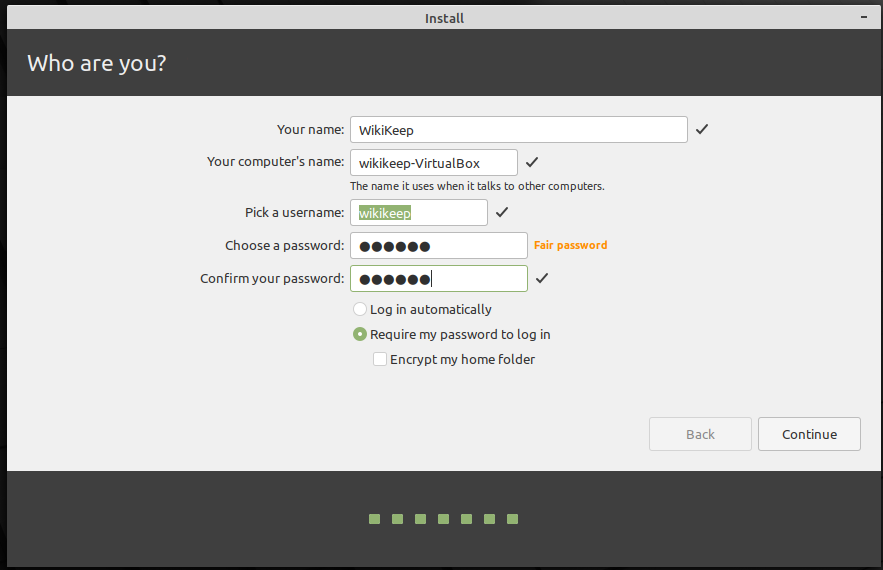The height and width of the screenshot is (570, 883).
Task: Click the middle green progress square
Action: [x=444, y=519]
